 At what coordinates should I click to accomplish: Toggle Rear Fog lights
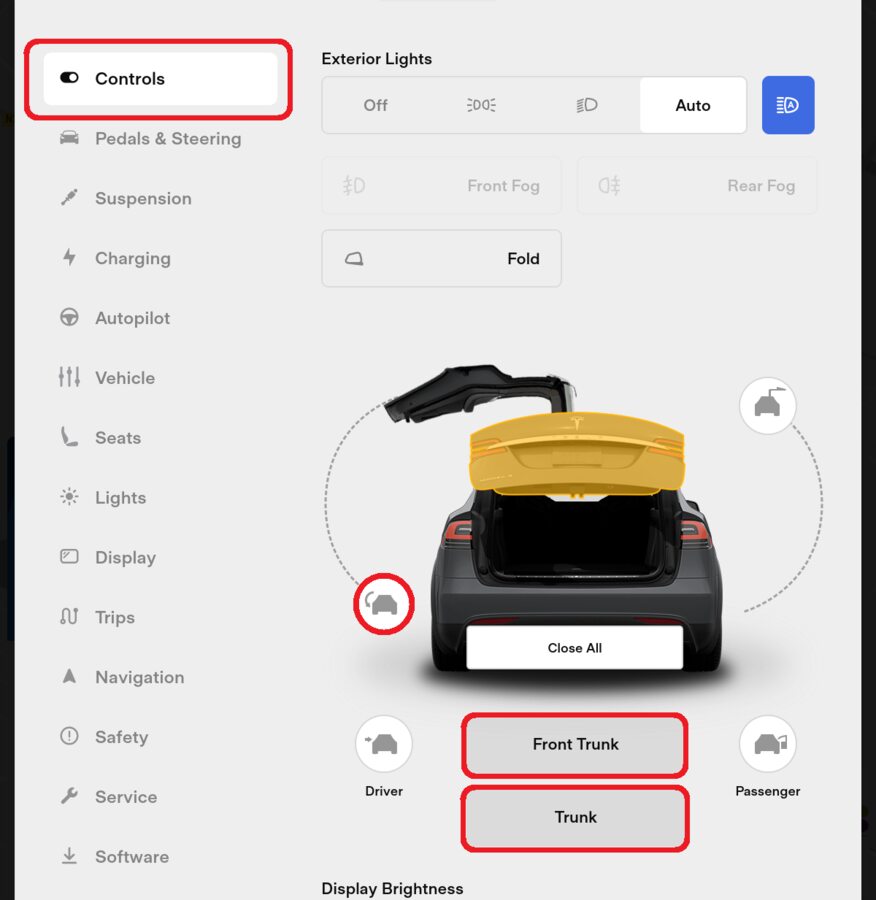click(697, 185)
